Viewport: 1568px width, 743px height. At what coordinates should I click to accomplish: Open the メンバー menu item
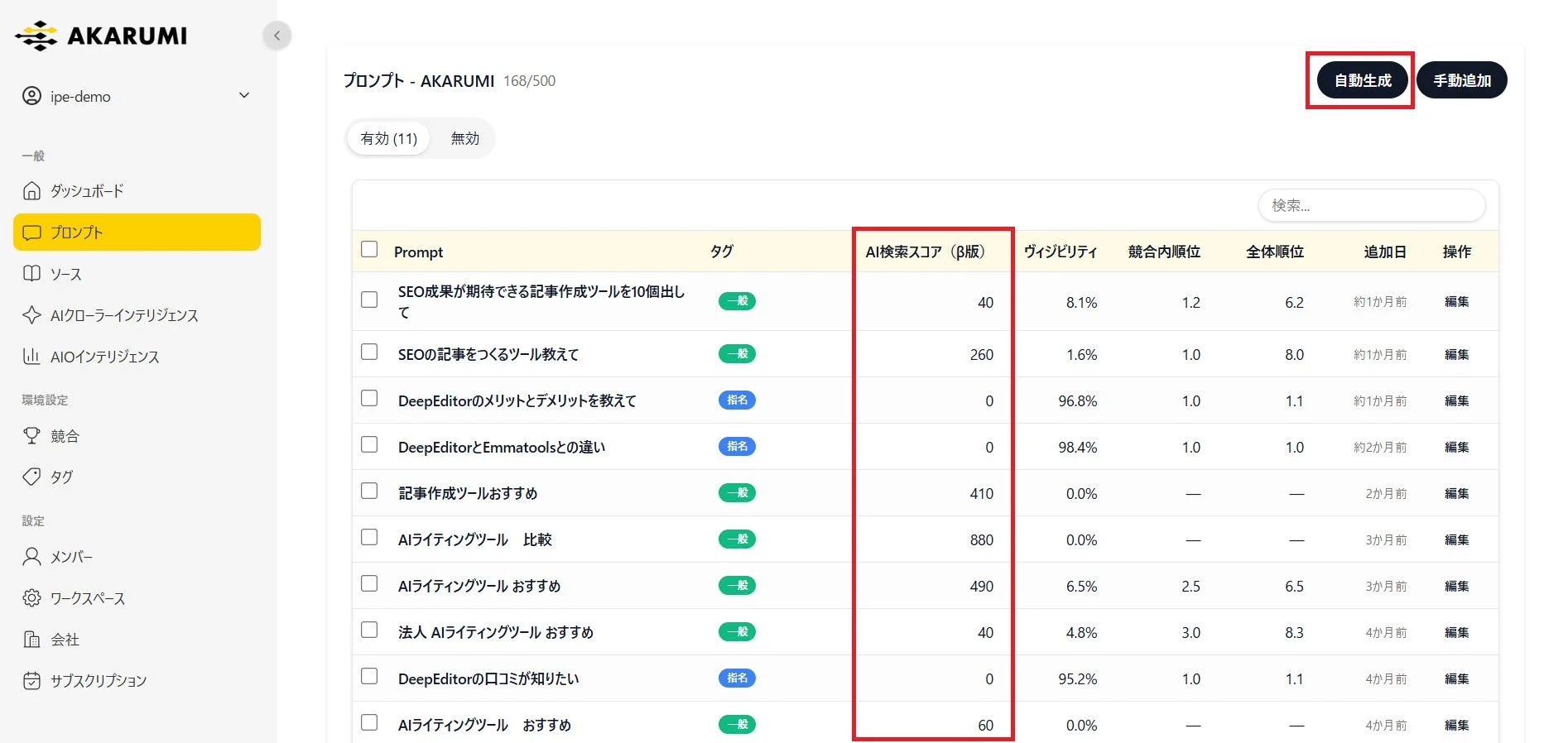click(x=137, y=557)
